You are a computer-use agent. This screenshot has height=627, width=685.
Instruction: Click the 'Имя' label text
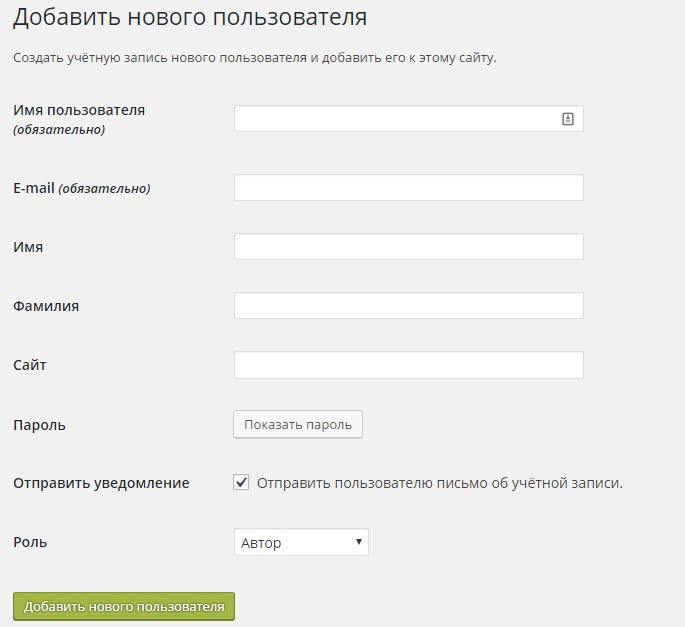tap(28, 247)
